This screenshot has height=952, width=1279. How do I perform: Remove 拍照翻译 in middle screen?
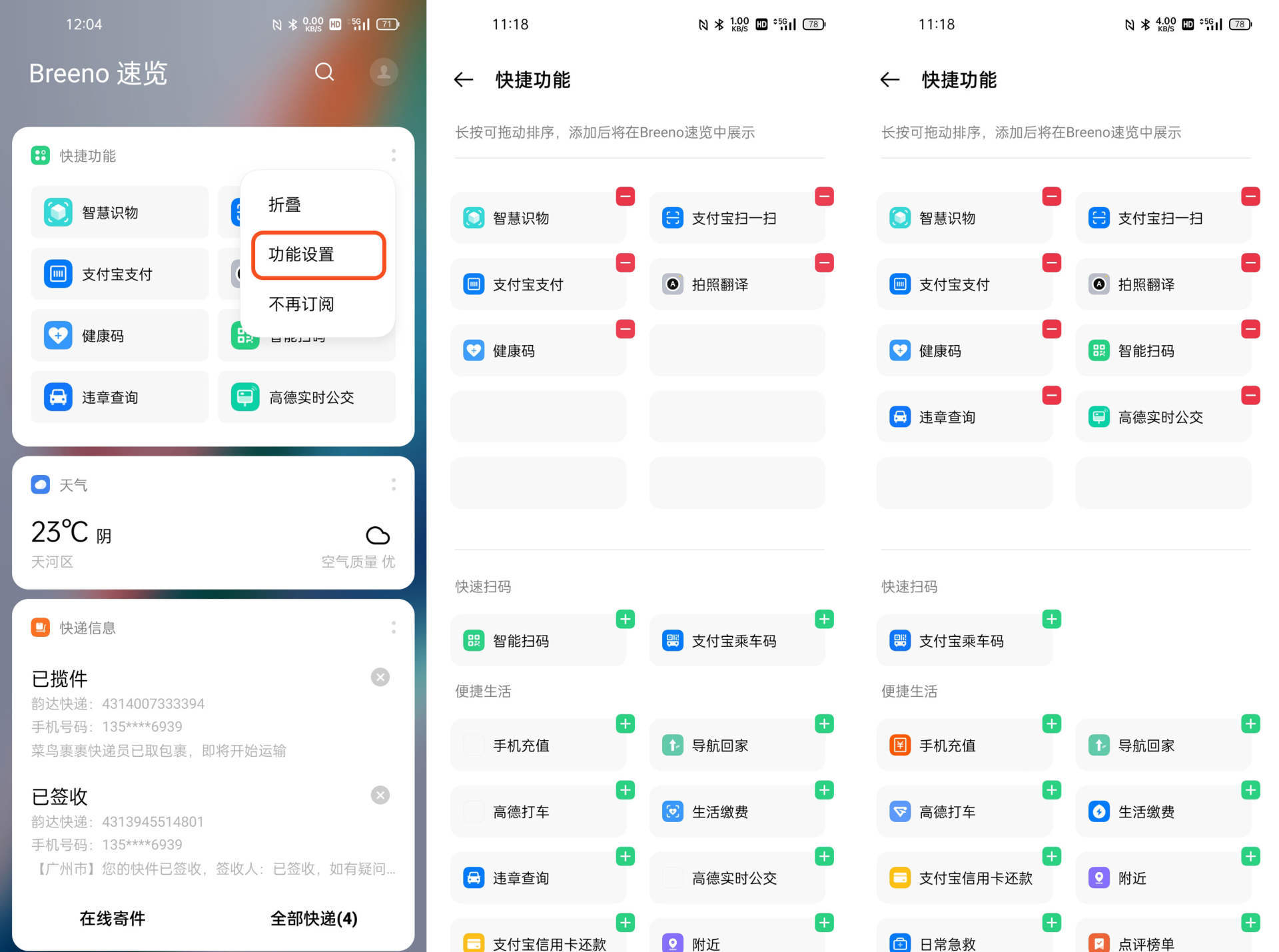click(824, 262)
